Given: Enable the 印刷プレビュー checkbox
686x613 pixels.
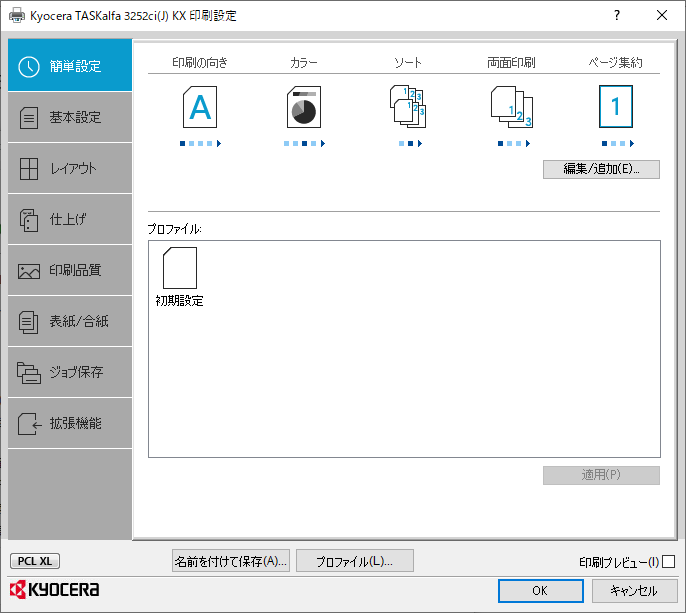Looking at the screenshot, I should [x=669, y=562].
